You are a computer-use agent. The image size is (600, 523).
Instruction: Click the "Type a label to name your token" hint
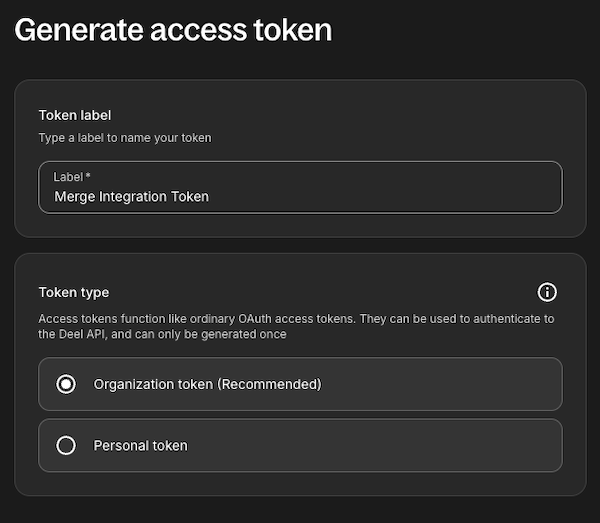tap(125, 137)
